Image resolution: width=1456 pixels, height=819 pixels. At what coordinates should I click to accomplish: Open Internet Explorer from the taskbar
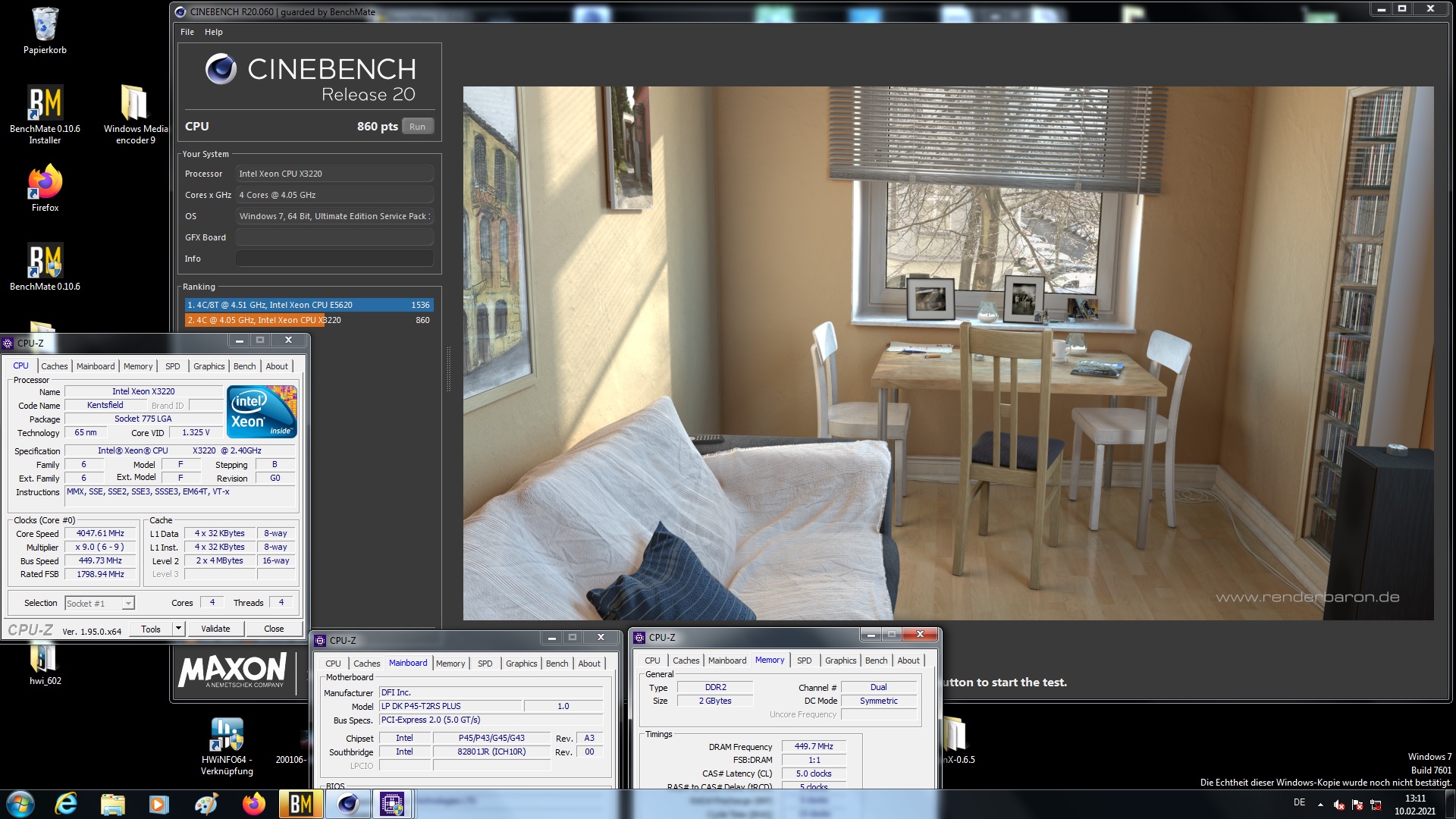coord(67,804)
